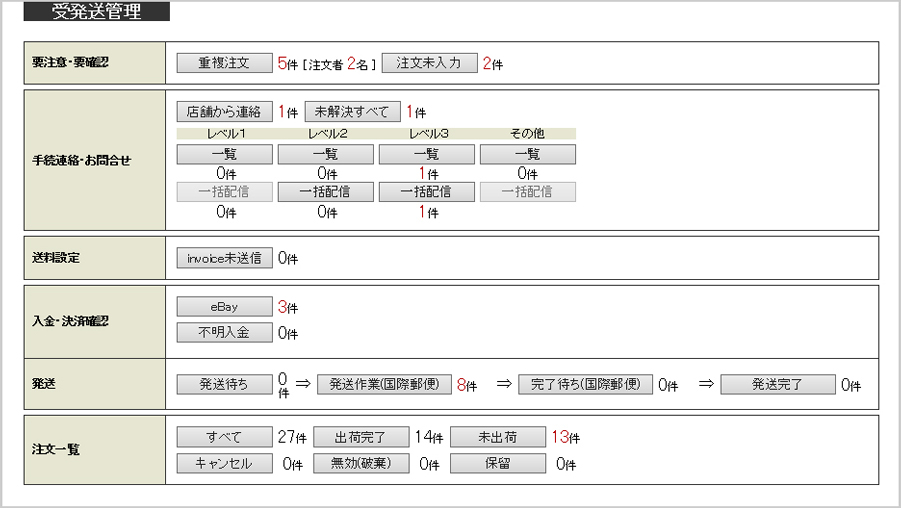This screenshot has width=901, height=508.
Task: Click the 3件 count beside eBay
Action: click(x=287, y=307)
